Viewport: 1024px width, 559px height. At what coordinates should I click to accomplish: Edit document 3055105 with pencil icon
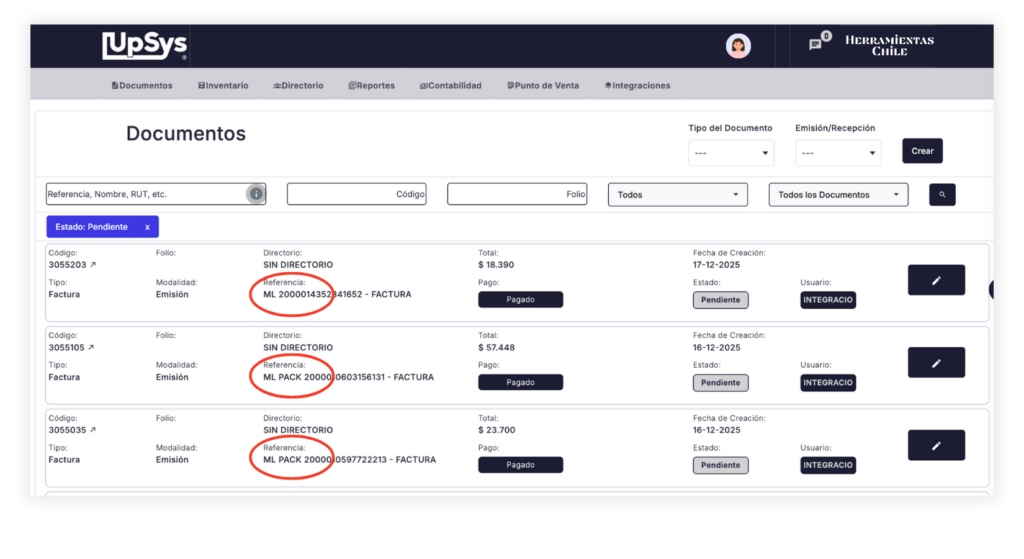(936, 363)
